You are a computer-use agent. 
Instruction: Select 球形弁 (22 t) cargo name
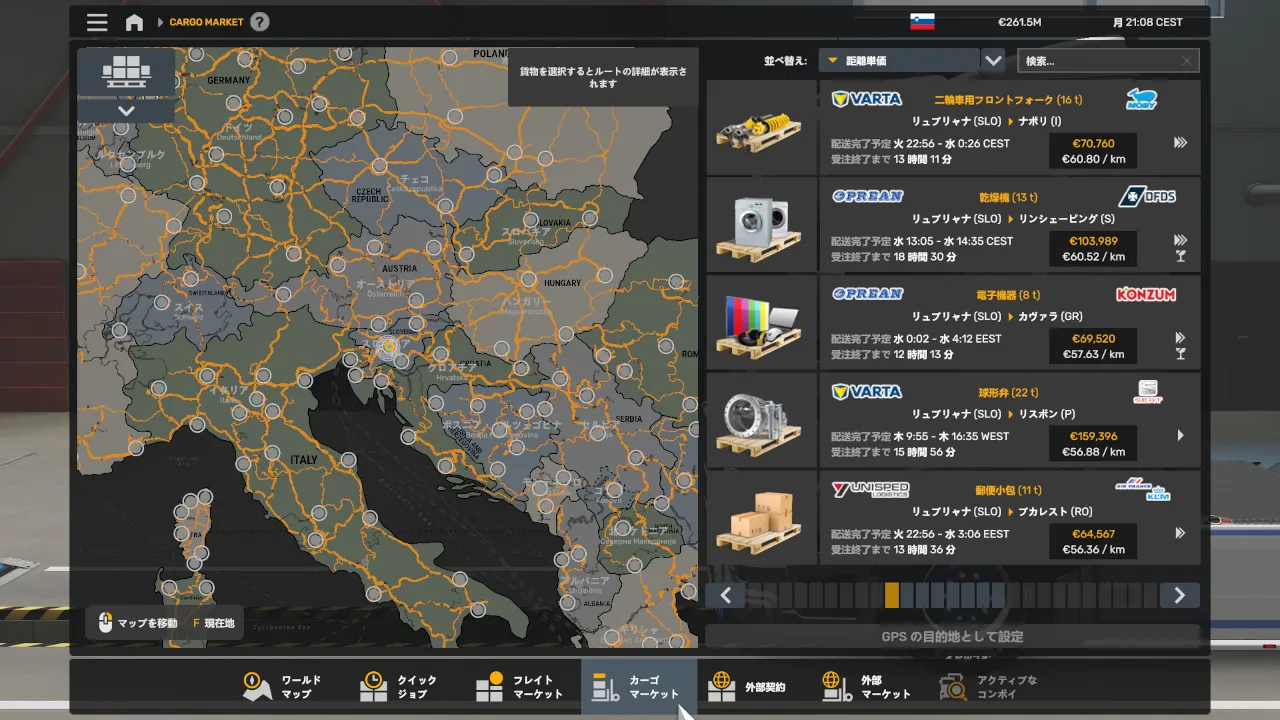pos(1008,393)
